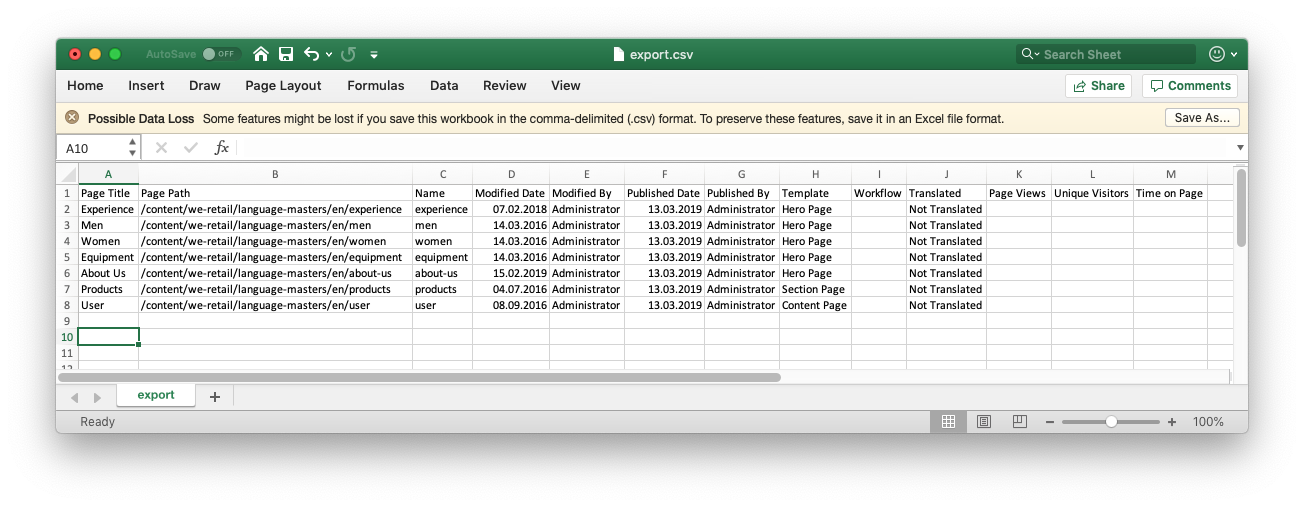Click the Modified Date header cell
The image size is (1304, 507).
point(511,193)
